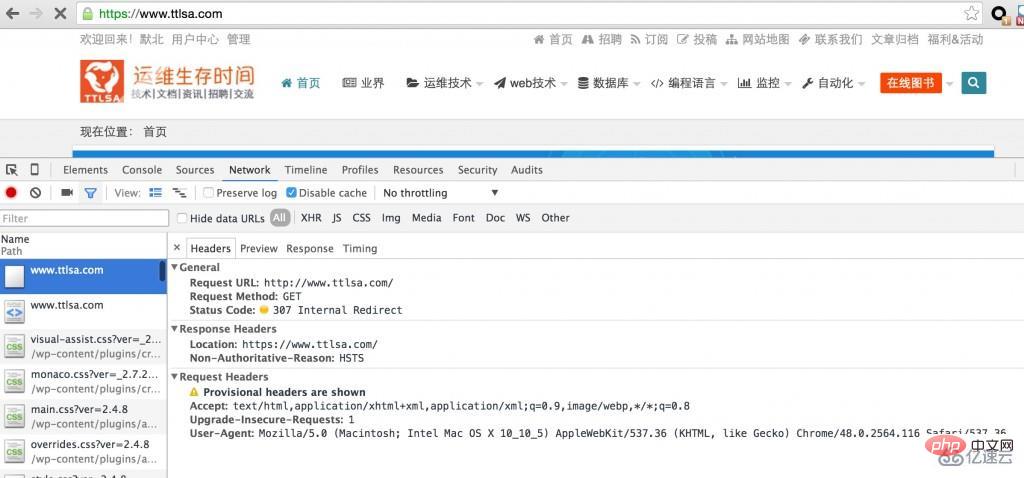Switch to Security tab
Viewport: 1024px width, 478px height.
pos(477,170)
